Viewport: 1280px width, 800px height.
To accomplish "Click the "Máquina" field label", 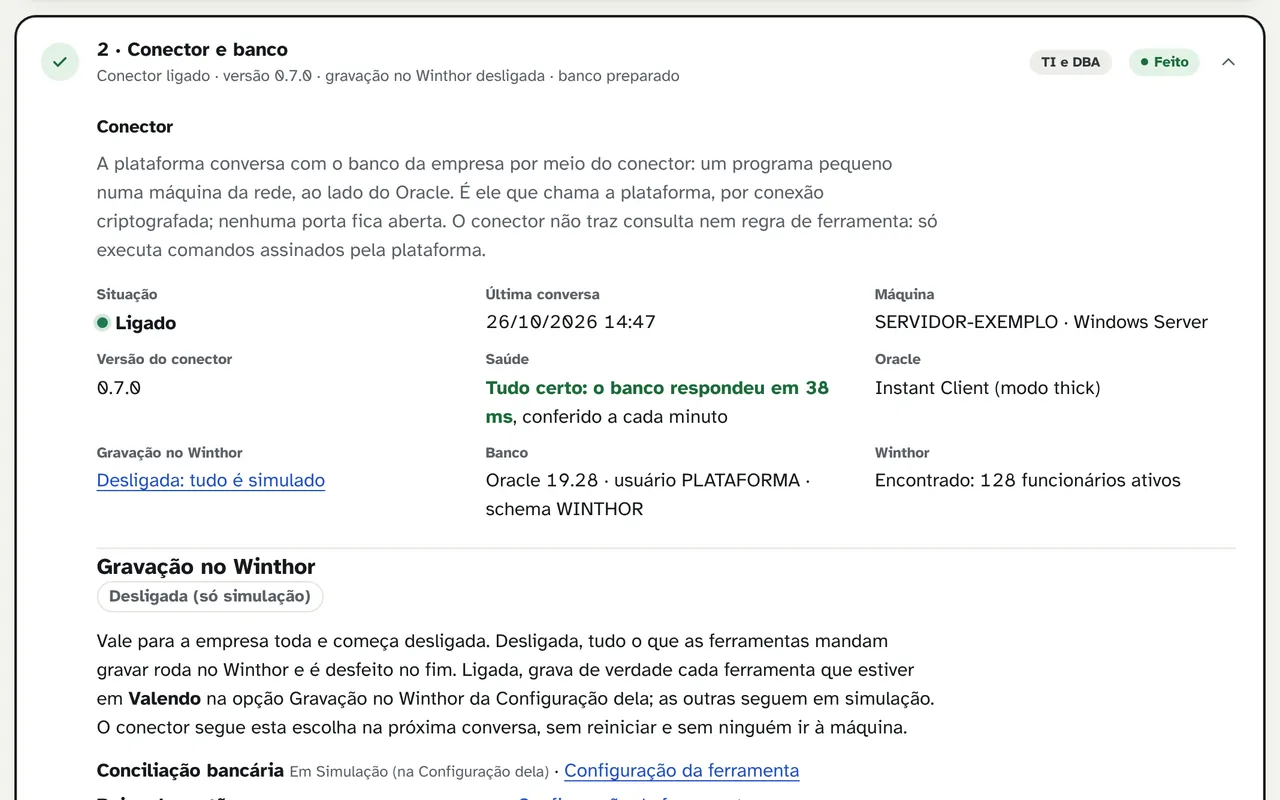I will point(905,295).
